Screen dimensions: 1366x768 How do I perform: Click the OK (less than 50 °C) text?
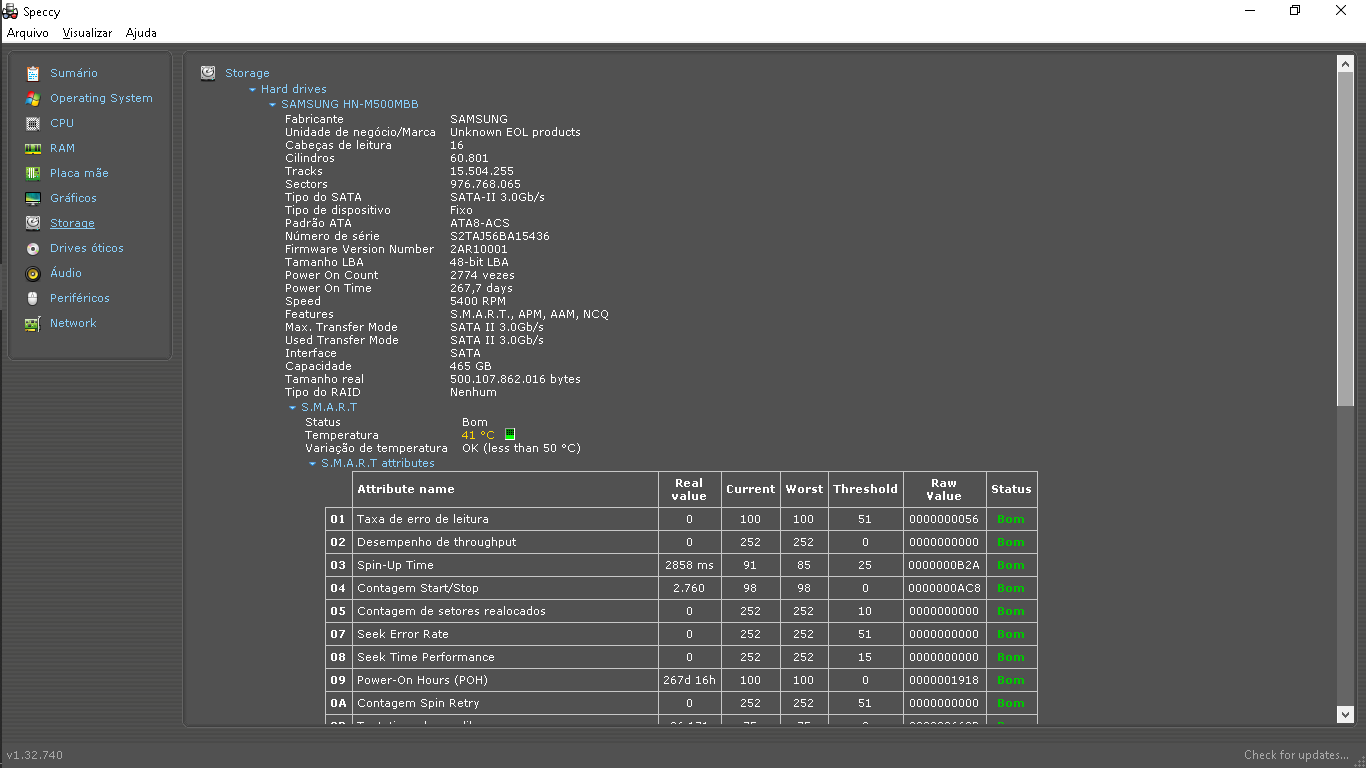click(x=521, y=448)
